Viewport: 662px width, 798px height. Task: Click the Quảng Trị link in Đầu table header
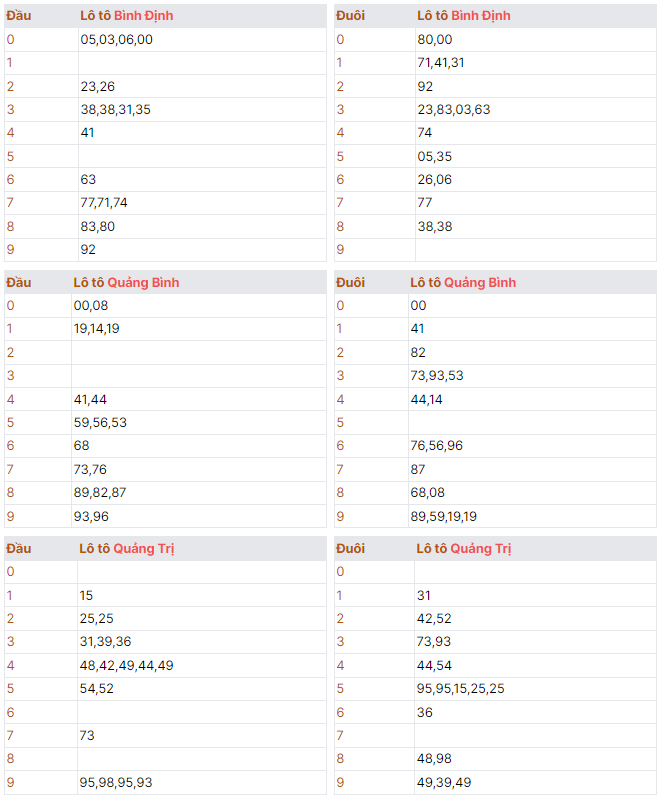coord(144,549)
